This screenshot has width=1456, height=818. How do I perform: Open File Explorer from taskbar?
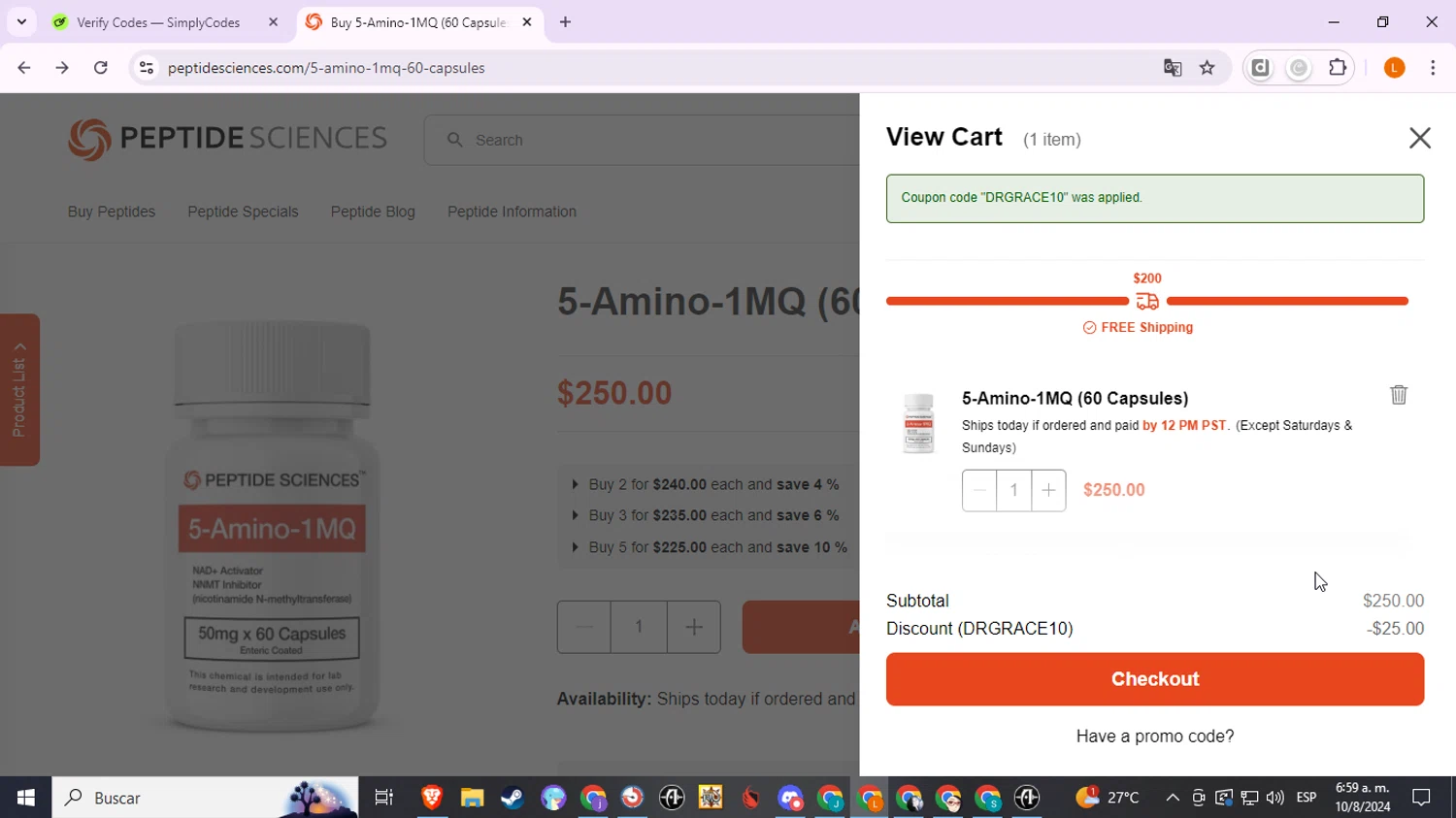[473, 798]
